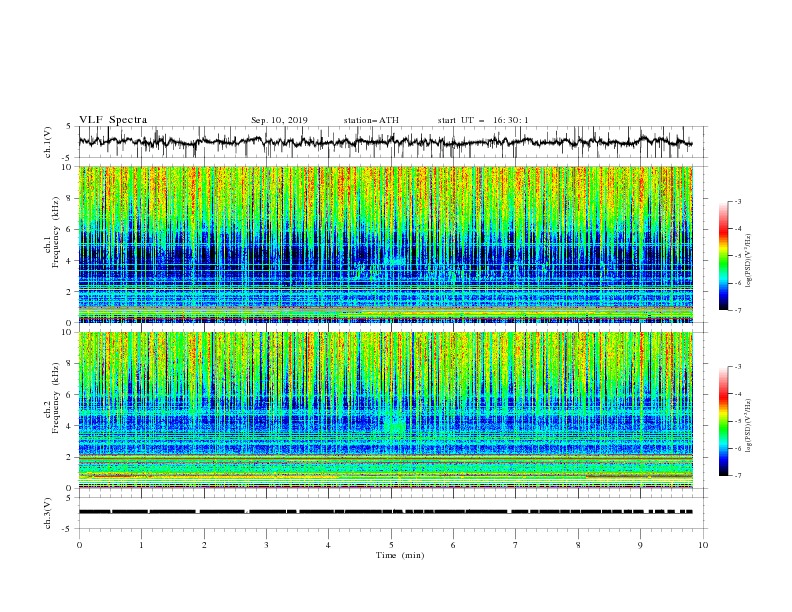Click the "Time (min)" x-axis label
Image resolution: width=792 pixels, height=612 pixels.
[400, 555]
